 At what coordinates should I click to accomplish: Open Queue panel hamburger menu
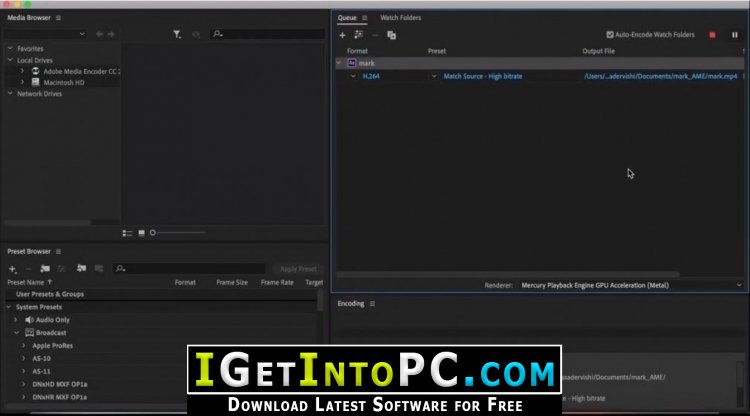(x=364, y=18)
